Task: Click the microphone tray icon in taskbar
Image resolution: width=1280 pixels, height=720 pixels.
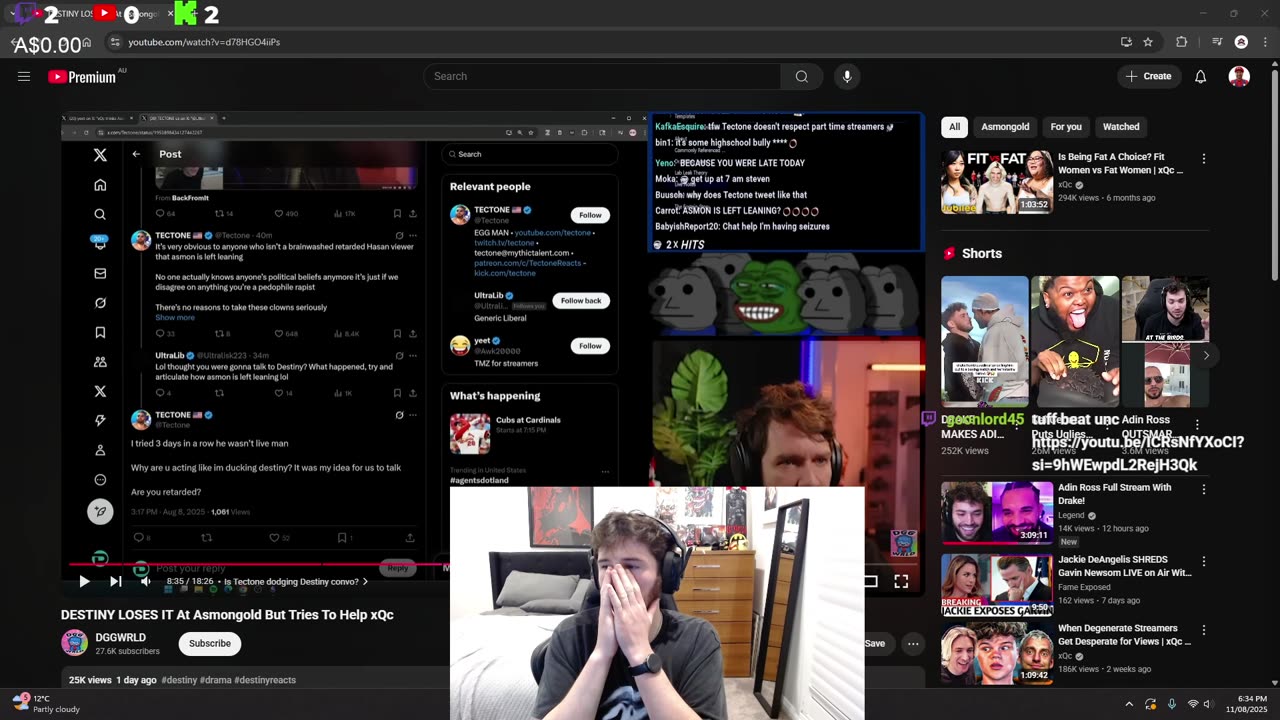Action: 1172,704
